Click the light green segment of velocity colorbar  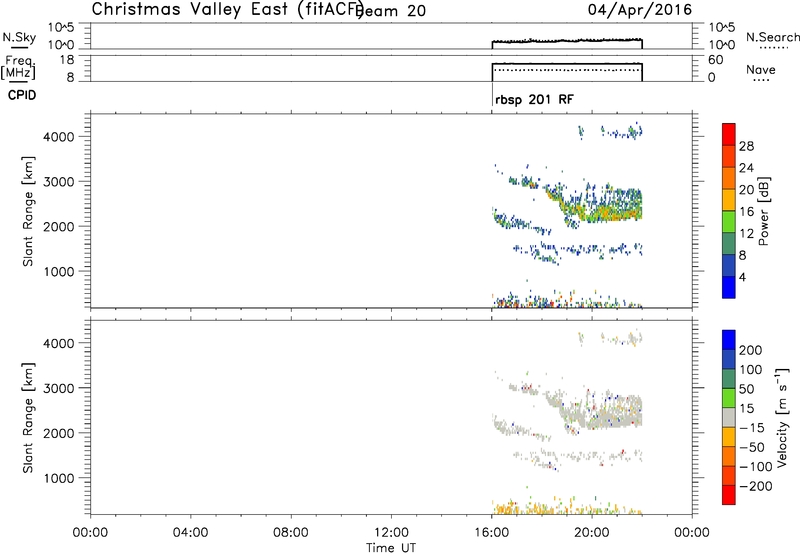[729, 398]
